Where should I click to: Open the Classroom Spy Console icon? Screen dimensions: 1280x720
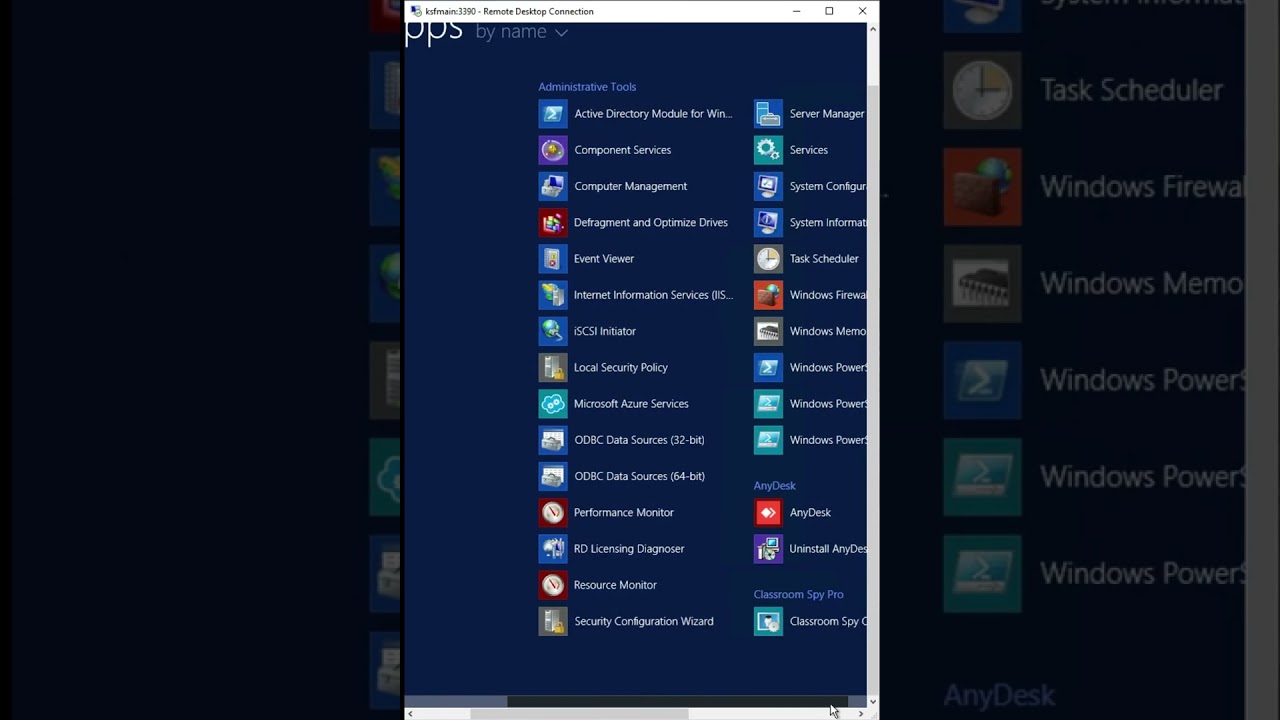click(x=768, y=621)
